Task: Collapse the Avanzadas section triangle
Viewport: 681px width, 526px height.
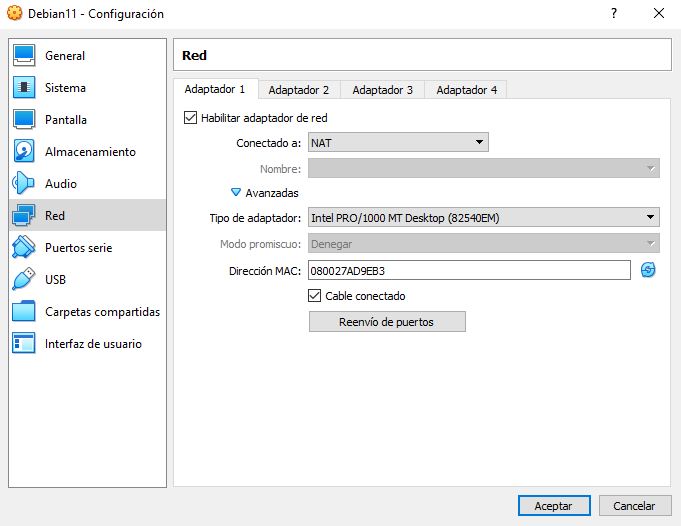Action: click(x=235, y=192)
